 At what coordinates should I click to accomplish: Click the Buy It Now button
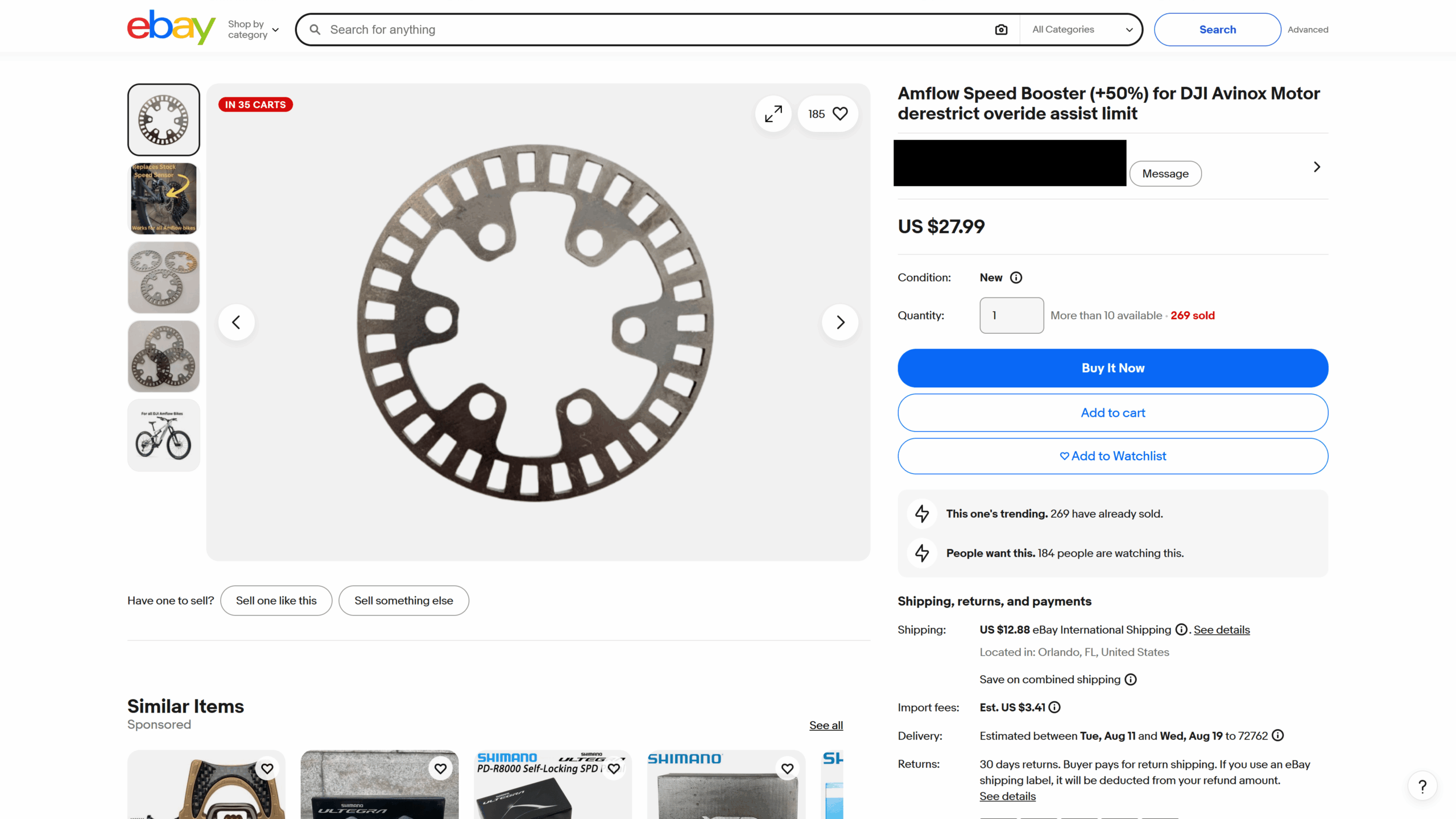click(1112, 368)
